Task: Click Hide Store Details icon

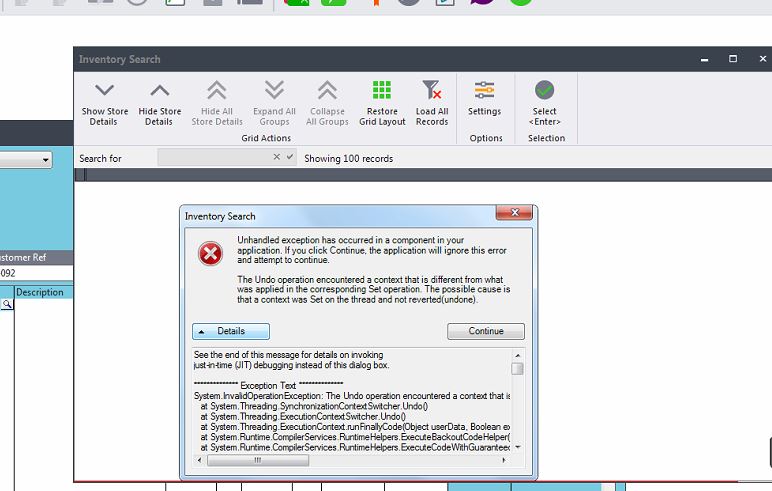Action: point(159,92)
